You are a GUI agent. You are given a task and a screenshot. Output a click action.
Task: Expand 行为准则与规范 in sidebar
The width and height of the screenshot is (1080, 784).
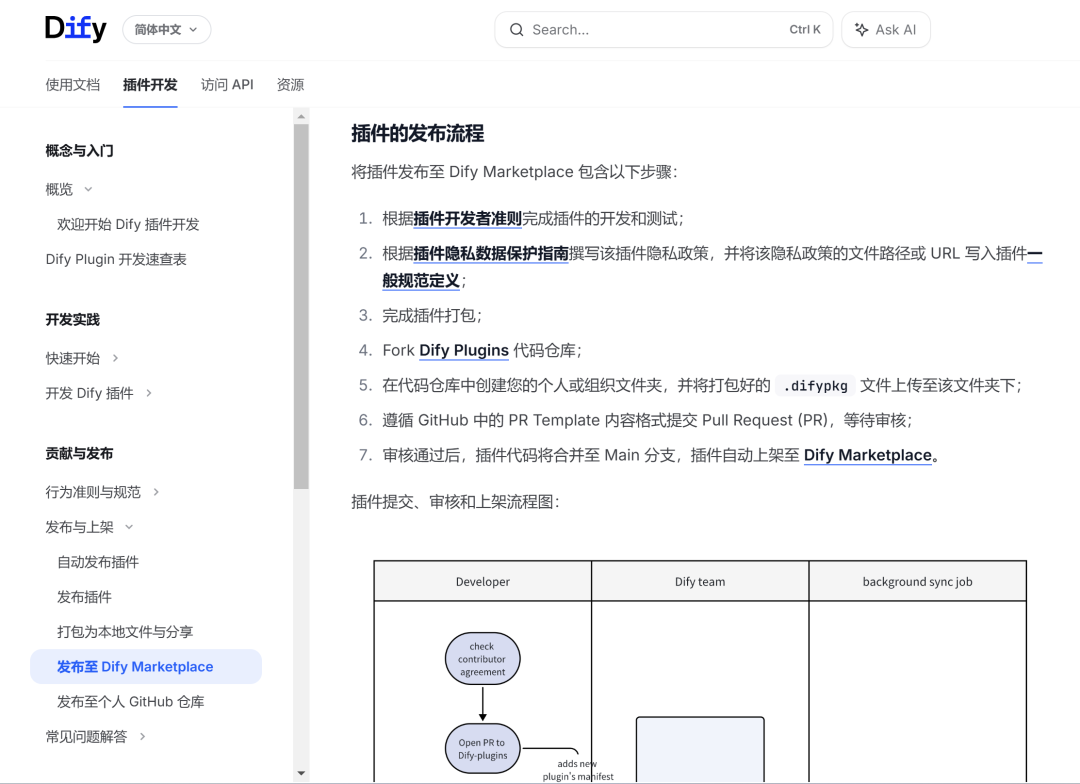click(x=156, y=492)
